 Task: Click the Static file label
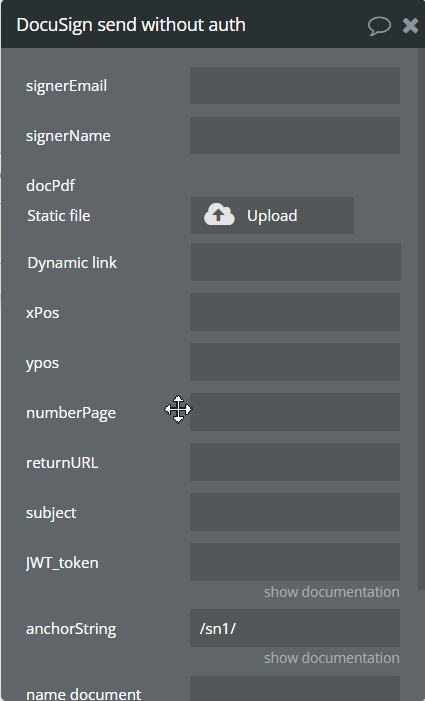(x=59, y=215)
